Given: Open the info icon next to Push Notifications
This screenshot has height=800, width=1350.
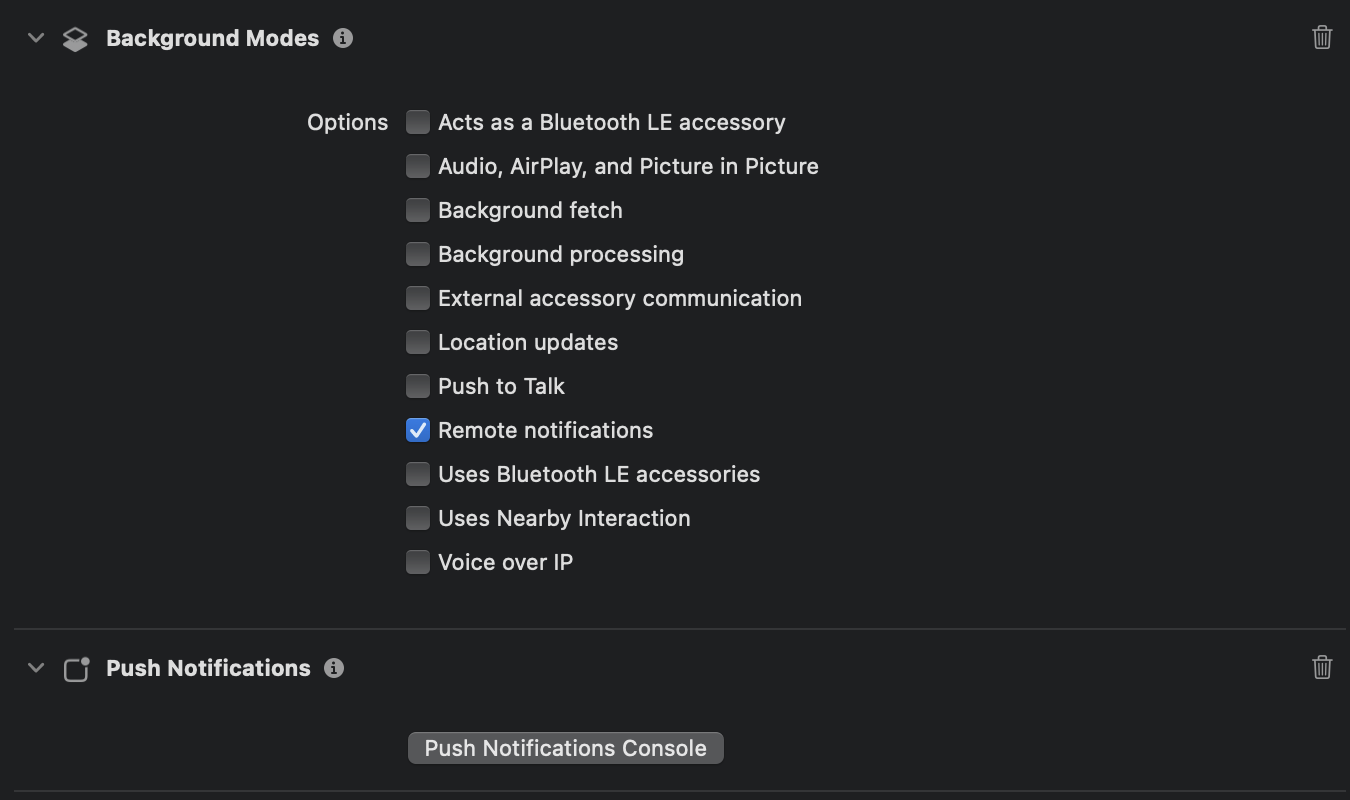Looking at the screenshot, I should click(x=334, y=668).
